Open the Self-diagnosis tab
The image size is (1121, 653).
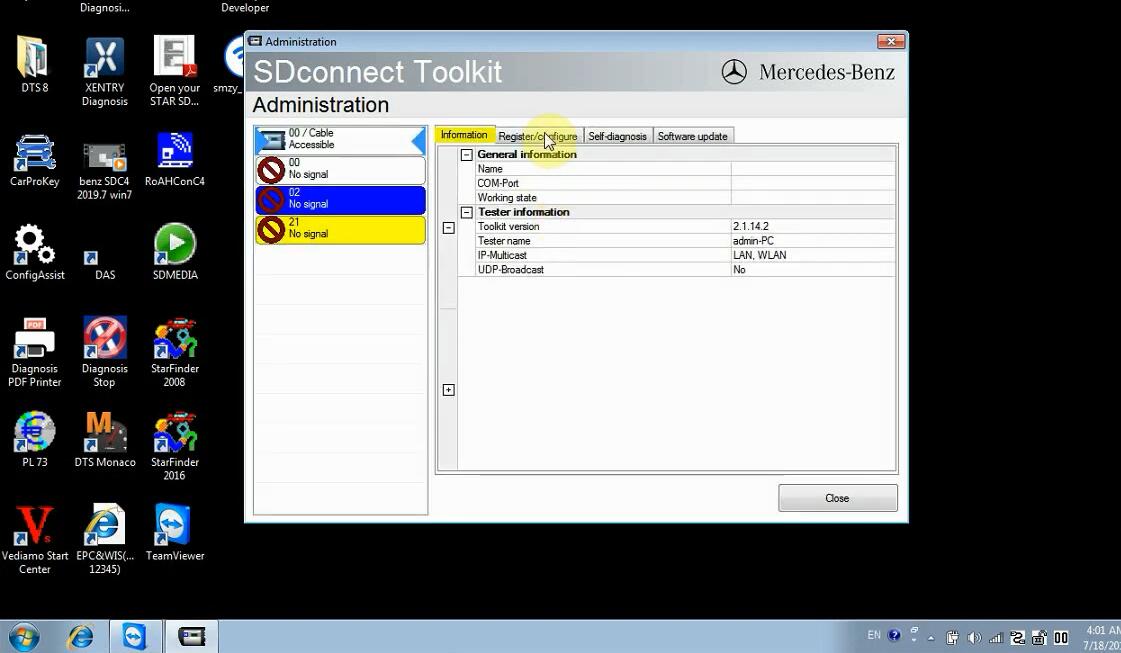click(617, 136)
